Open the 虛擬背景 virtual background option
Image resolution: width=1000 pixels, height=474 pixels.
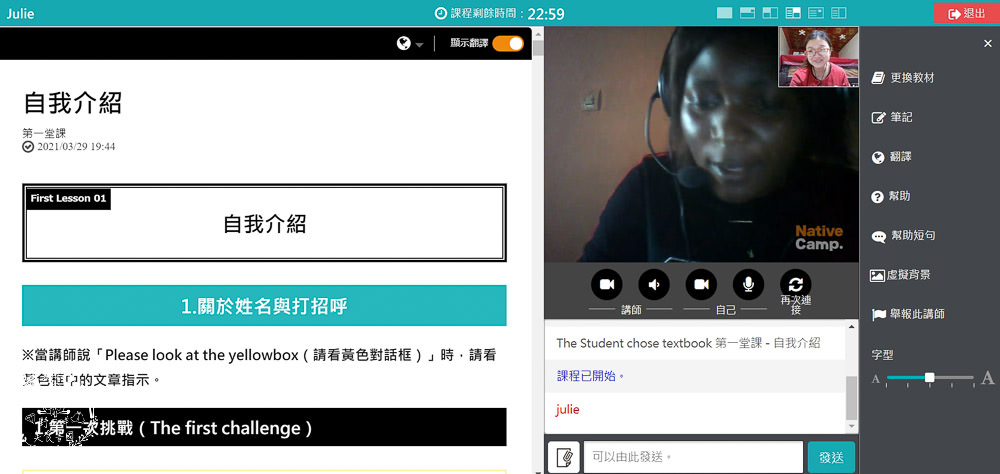coord(901,275)
